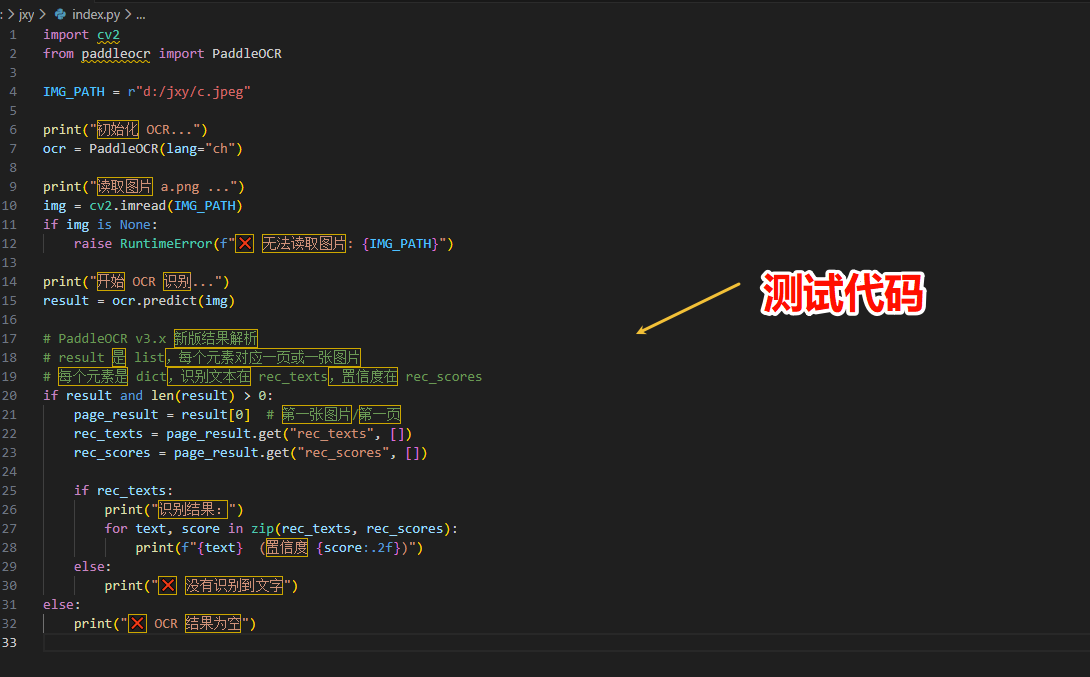
Task: Place cursor on empty line 33
Action: click(x=300, y=642)
